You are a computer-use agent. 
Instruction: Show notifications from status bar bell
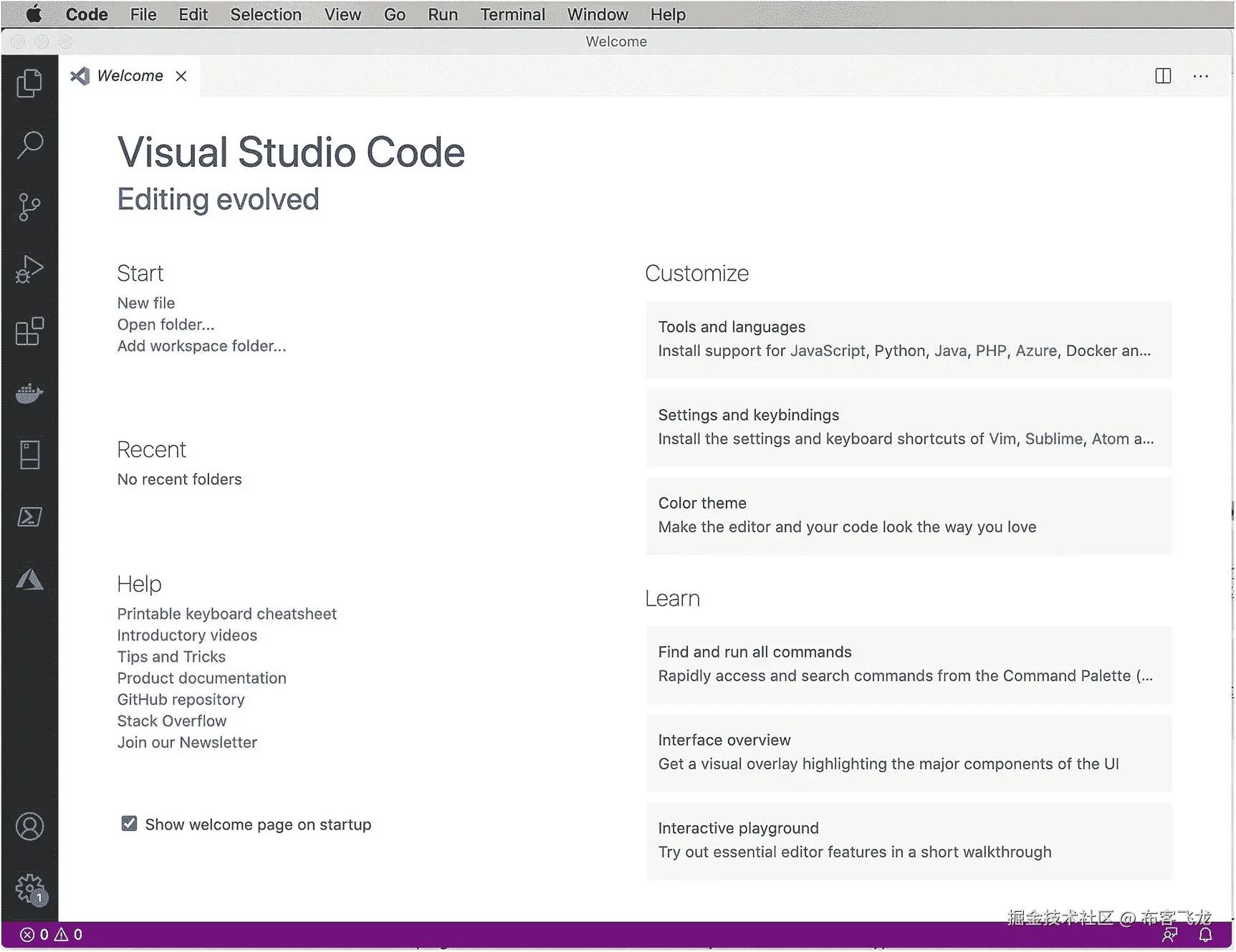pos(1206,935)
